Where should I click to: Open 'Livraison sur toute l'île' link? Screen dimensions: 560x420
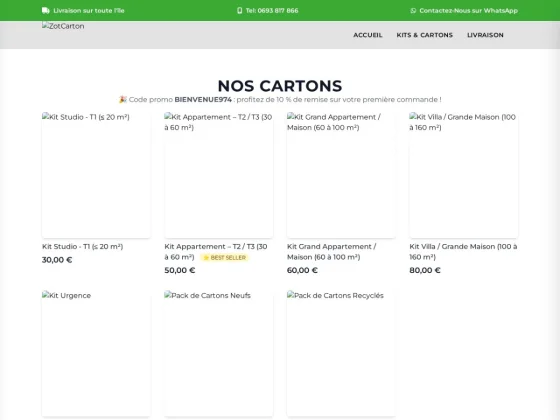89,11
